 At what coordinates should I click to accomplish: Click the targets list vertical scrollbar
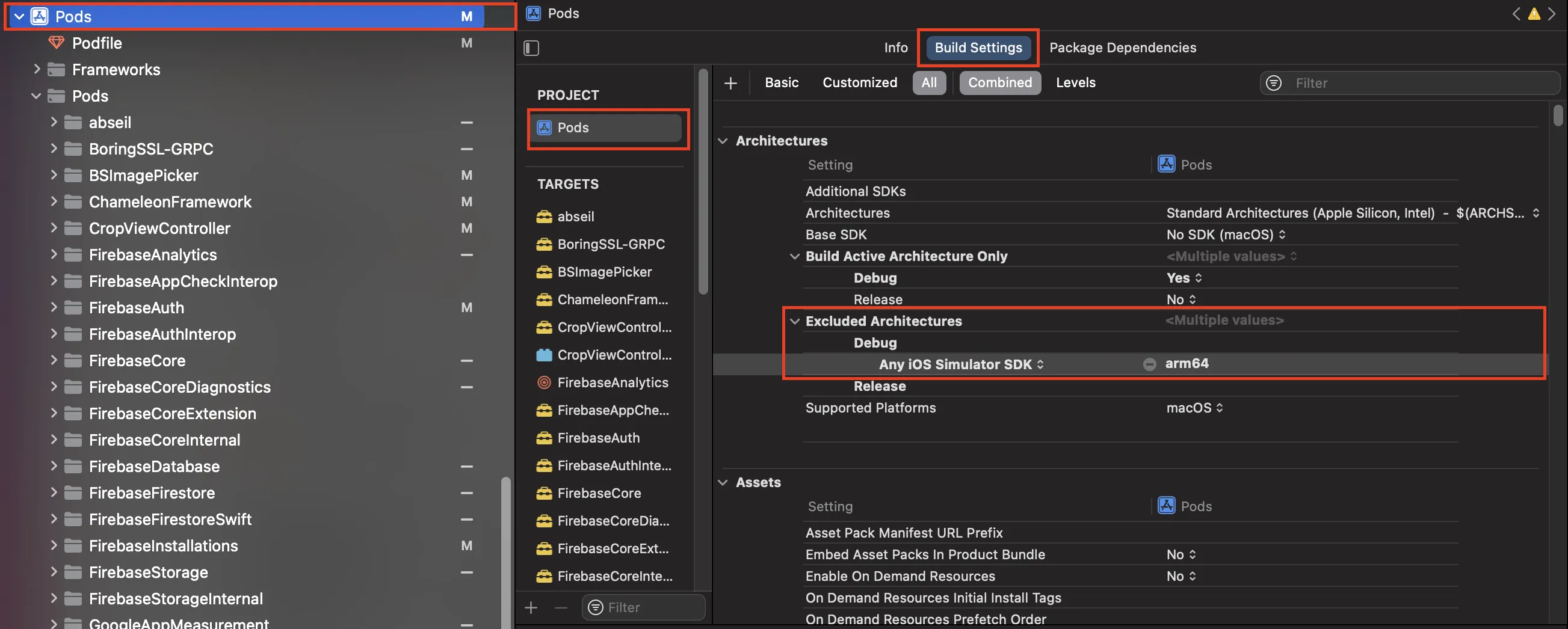click(703, 182)
